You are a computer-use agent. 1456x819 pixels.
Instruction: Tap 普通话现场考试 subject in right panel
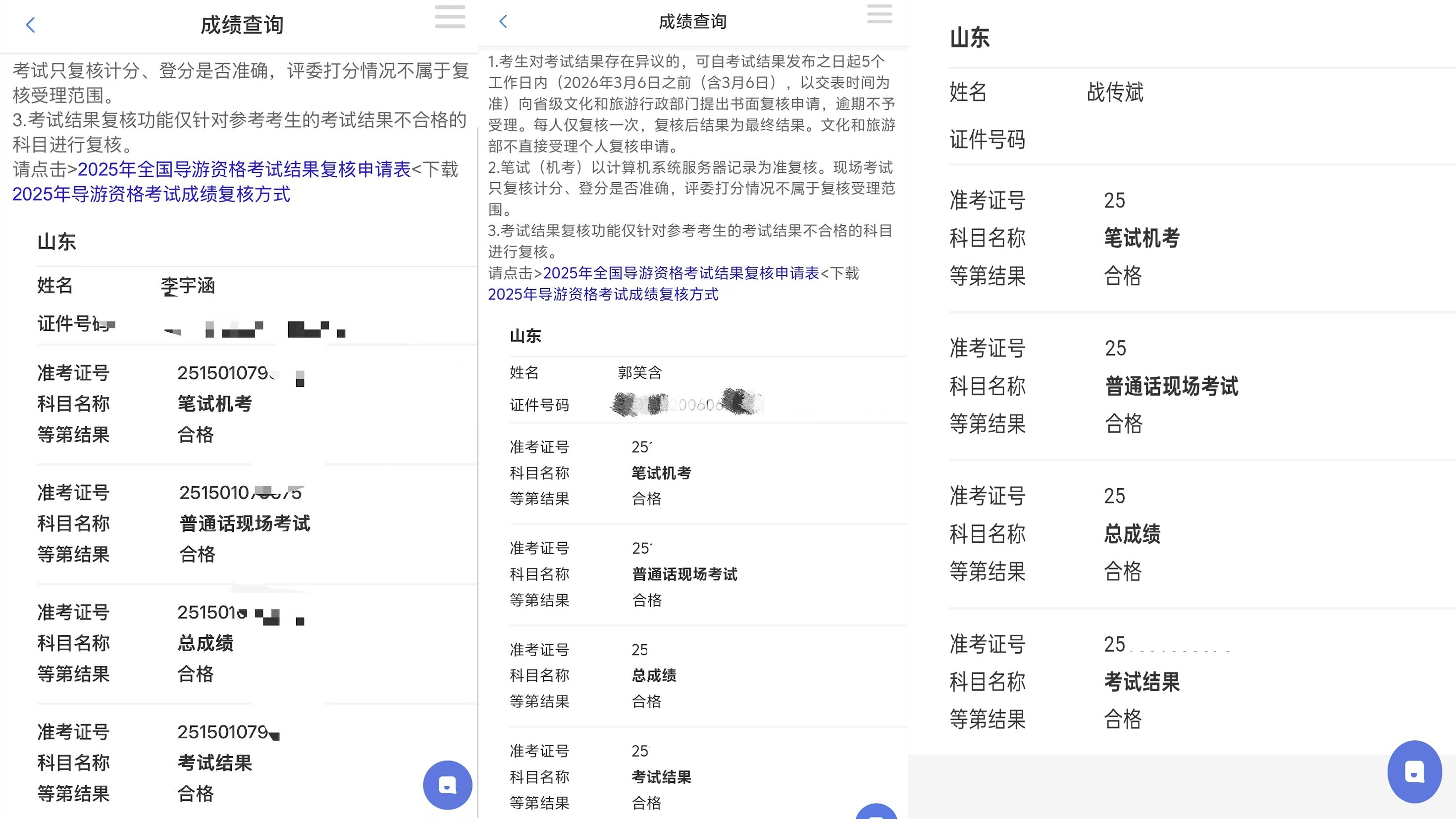pos(1171,386)
